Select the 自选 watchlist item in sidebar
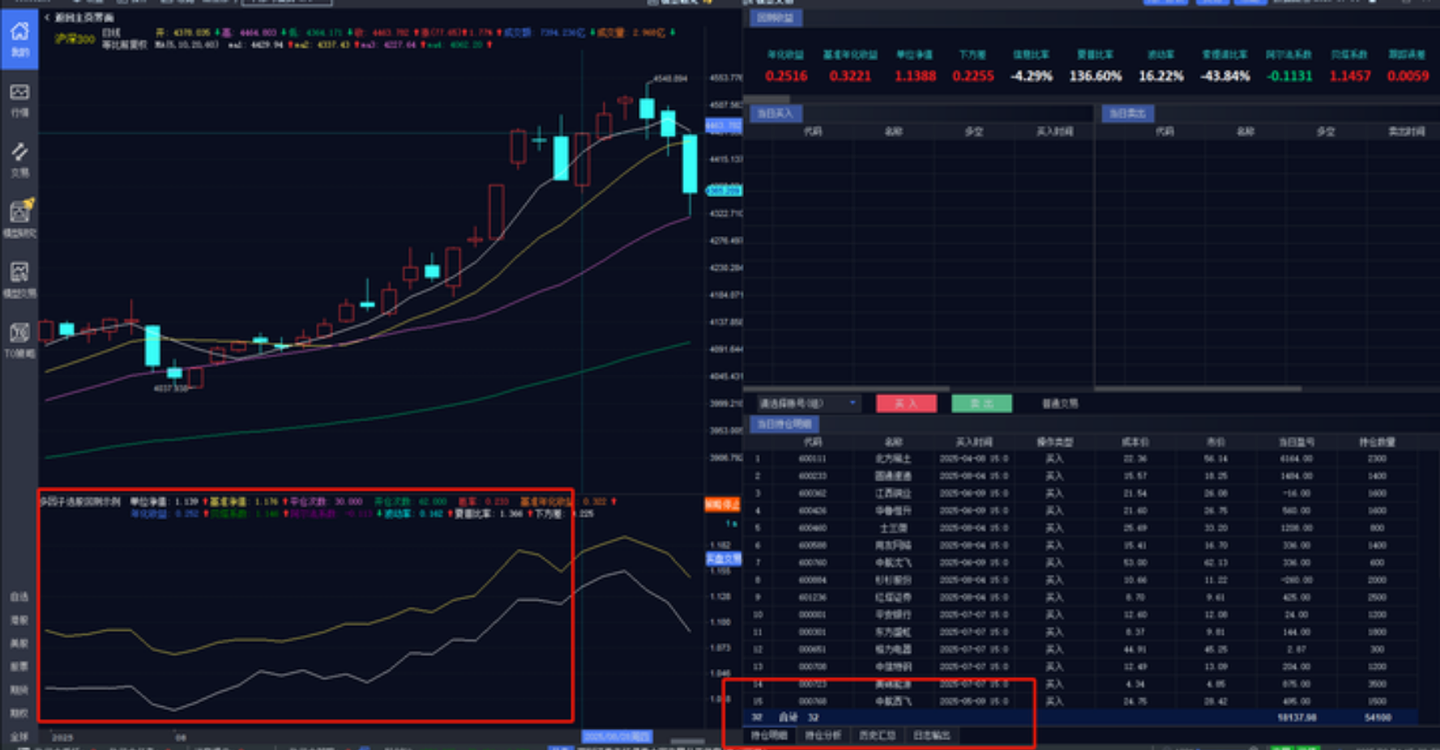 tap(19, 597)
